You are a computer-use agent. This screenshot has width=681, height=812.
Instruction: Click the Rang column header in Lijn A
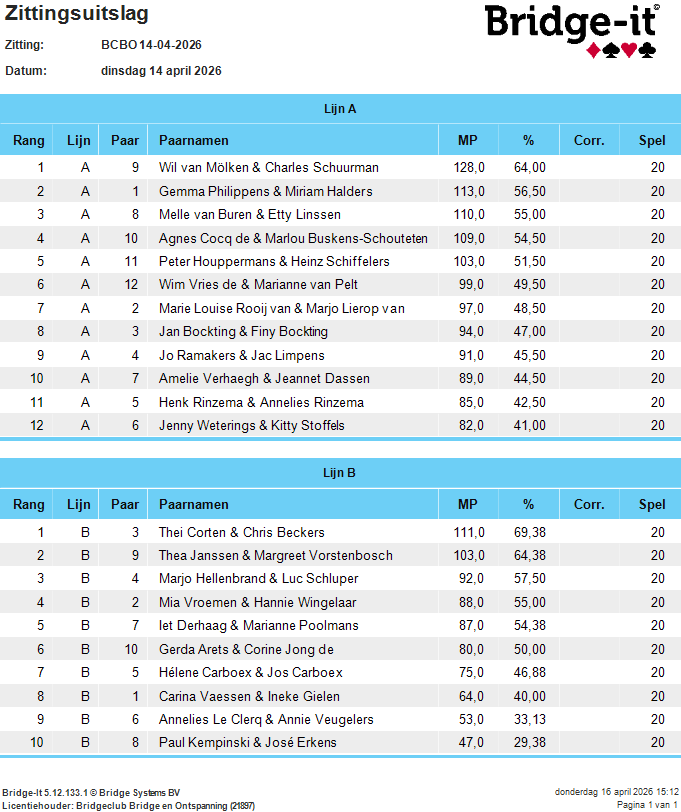pos(28,140)
